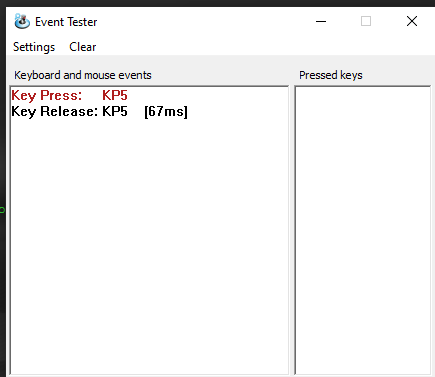The image size is (435, 377).
Task: Close the Event Tester window
Action: (x=412, y=21)
